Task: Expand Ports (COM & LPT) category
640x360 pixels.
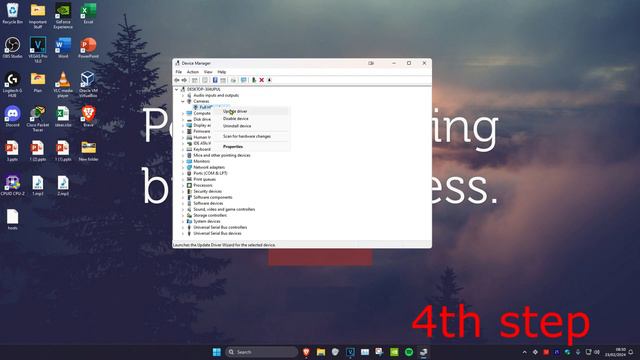Action: (x=183, y=173)
